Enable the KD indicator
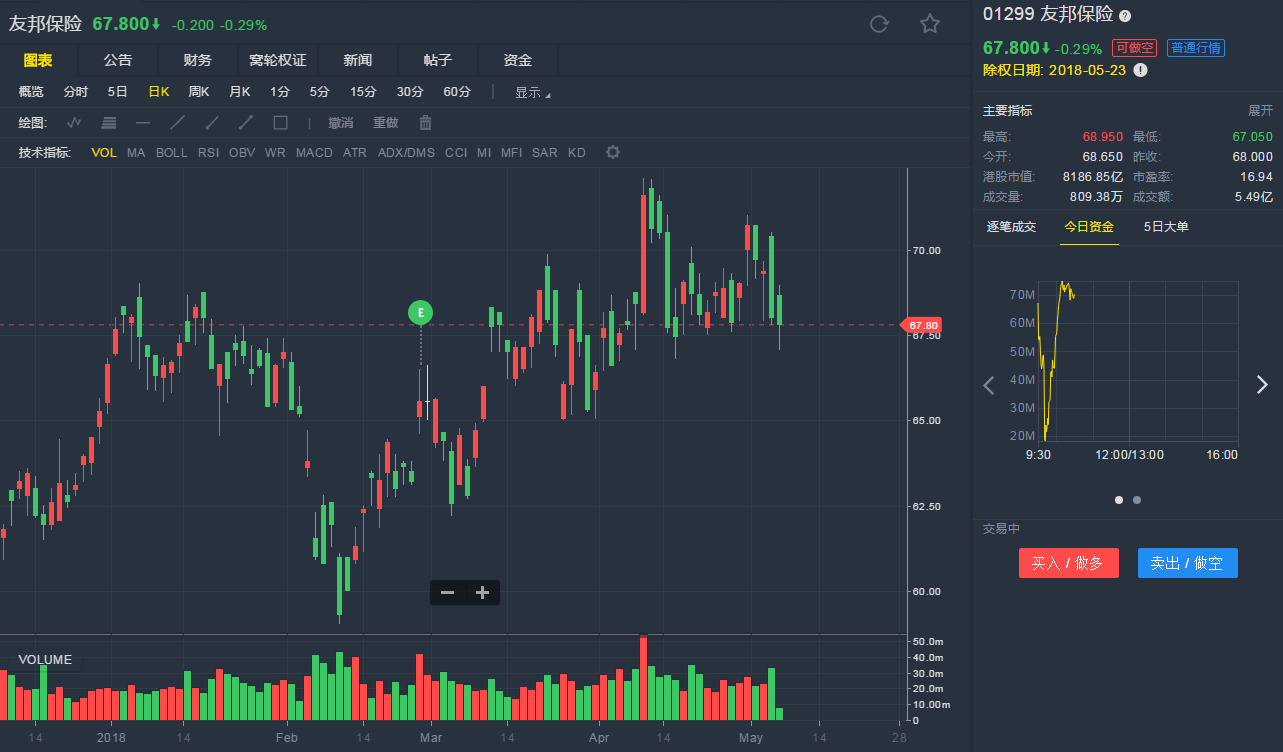Viewport: 1283px width, 752px height. 577,153
